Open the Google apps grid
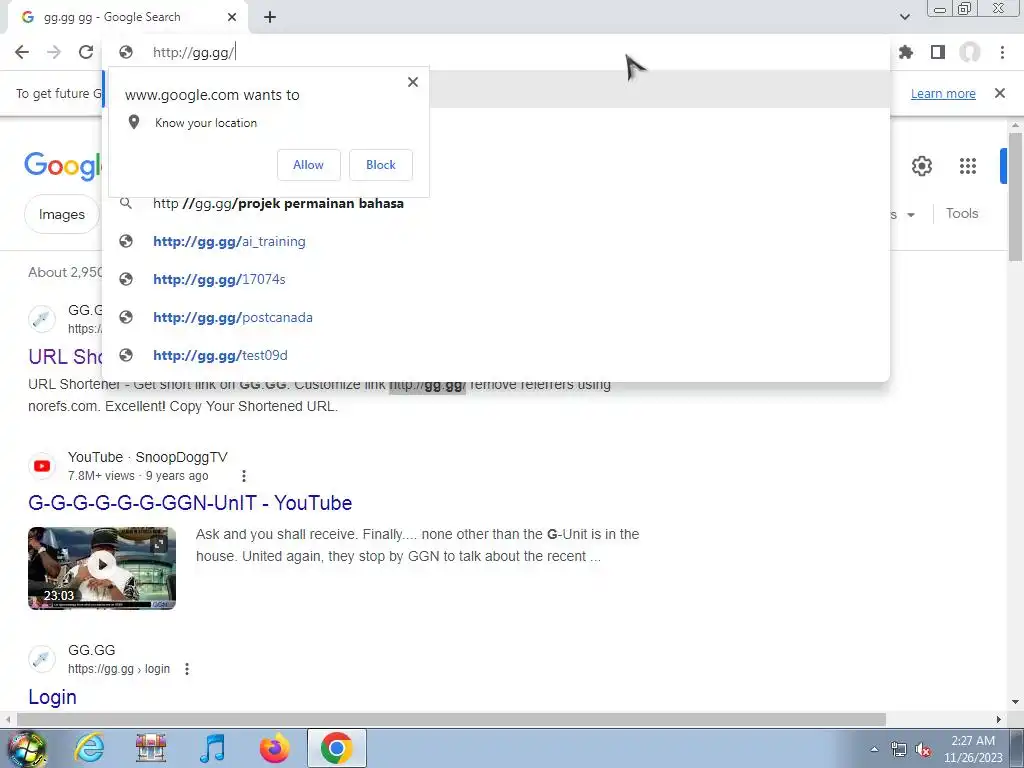Viewport: 1024px width, 768px height. (968, 166)
